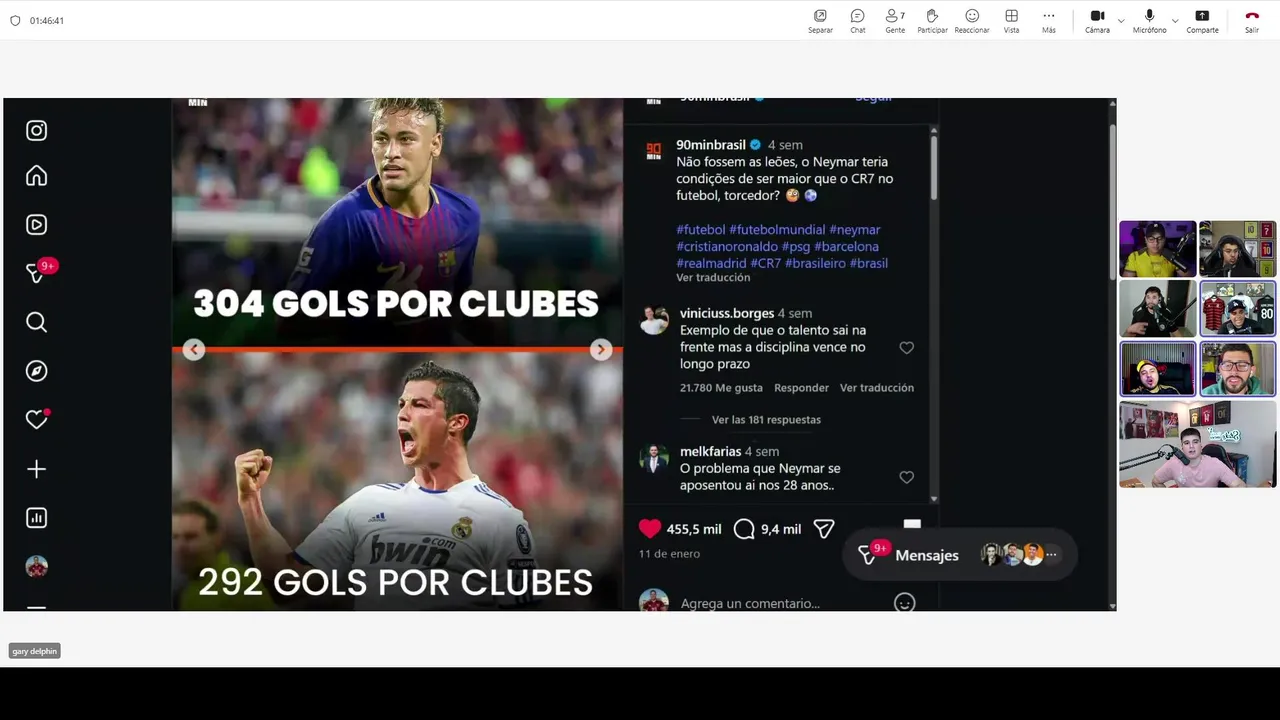Expand Ver las 181 respuestas
This screenshot has height=720, width=1280.
point(766,420)
